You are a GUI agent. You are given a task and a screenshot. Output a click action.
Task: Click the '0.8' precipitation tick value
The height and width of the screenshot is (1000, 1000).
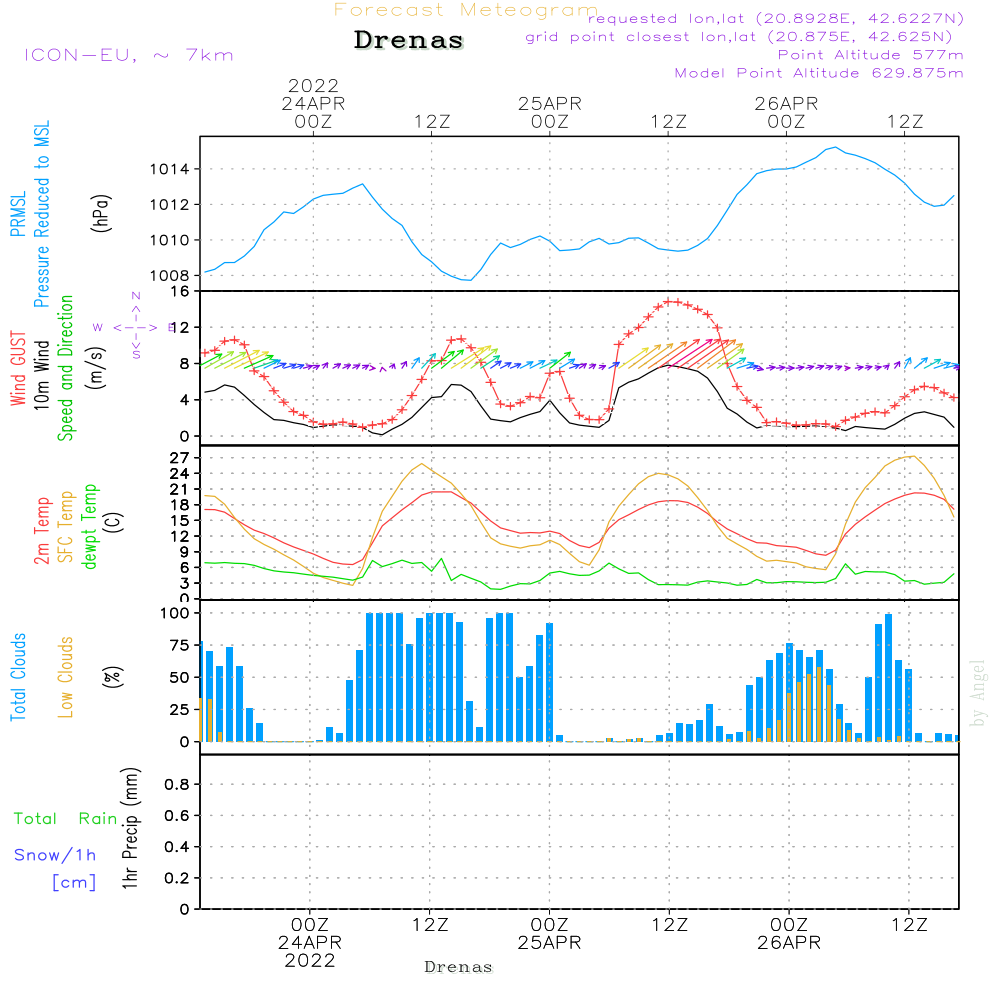(x=177, y=784)
